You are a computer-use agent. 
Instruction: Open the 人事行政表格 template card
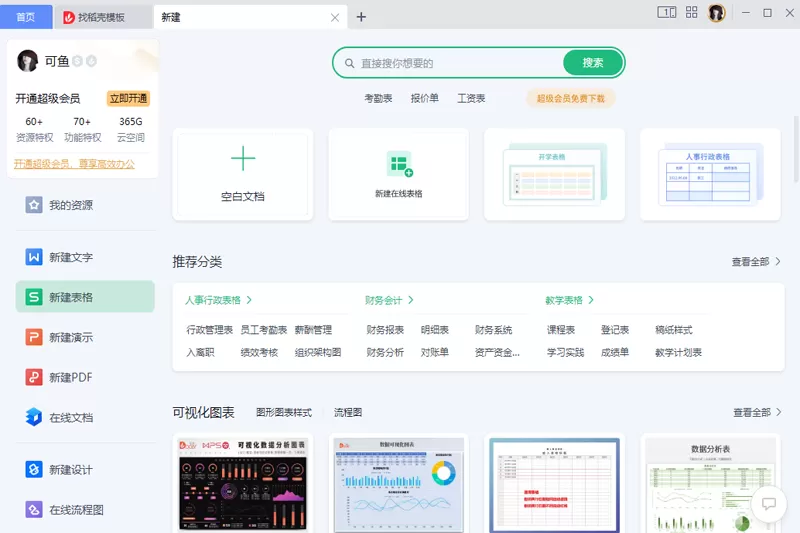[x=710, y=174]
